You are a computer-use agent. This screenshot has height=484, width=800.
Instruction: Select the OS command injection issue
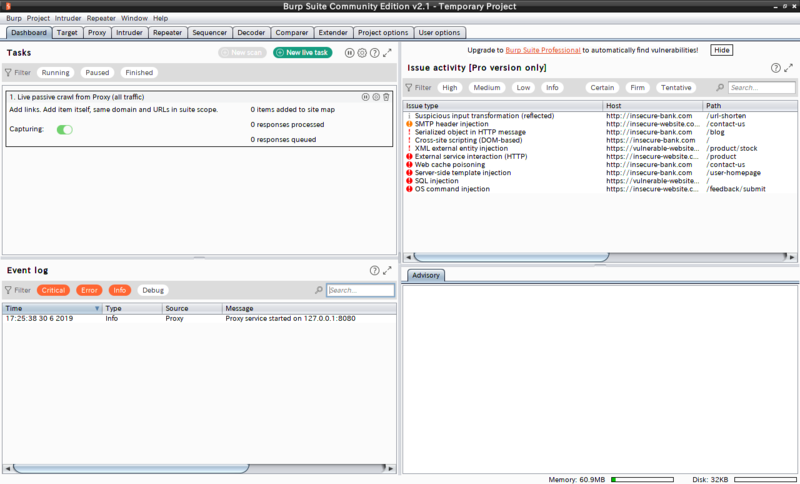(x=600, y=189)
